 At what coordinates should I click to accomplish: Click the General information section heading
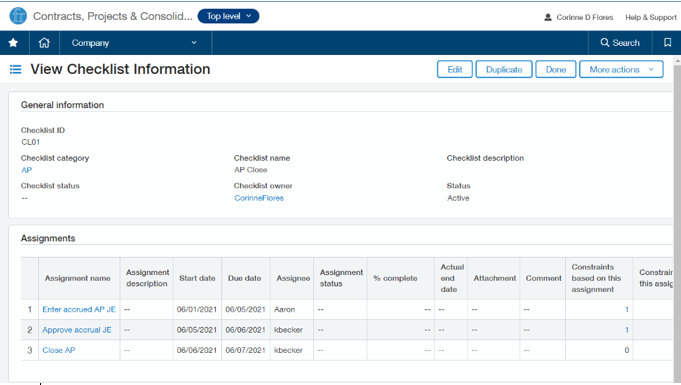pyautogui.click(x=63, y=105)
